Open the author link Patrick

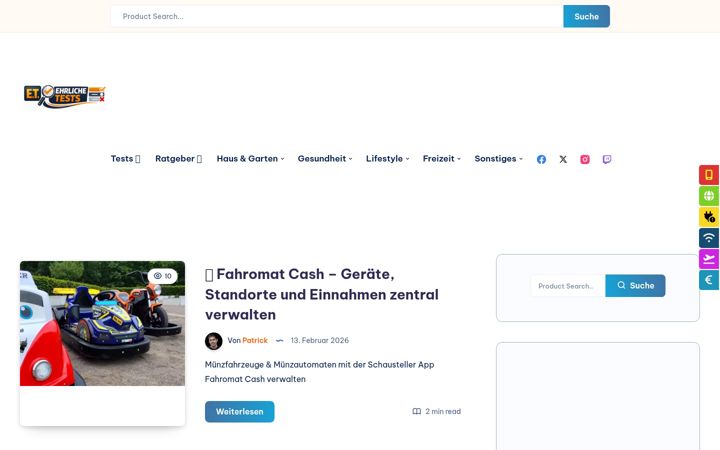pyautogui.click(x=255, y=341)
